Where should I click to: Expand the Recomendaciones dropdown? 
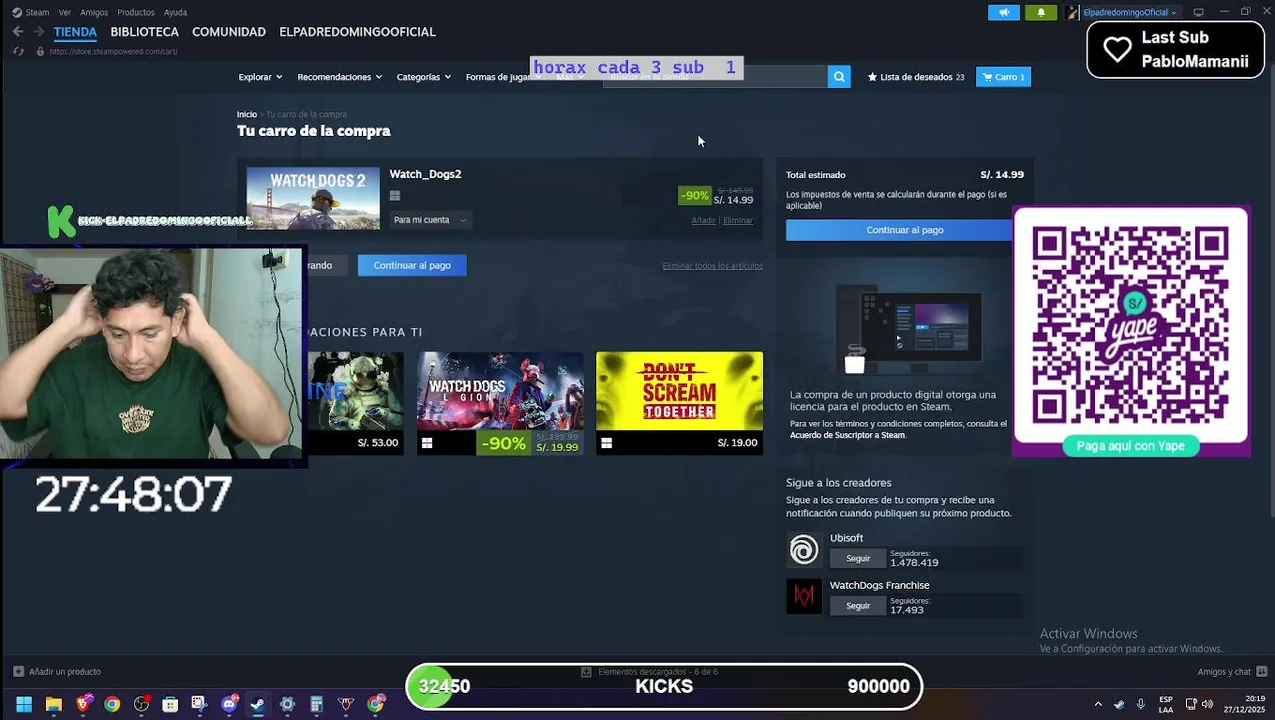(339, 77)
